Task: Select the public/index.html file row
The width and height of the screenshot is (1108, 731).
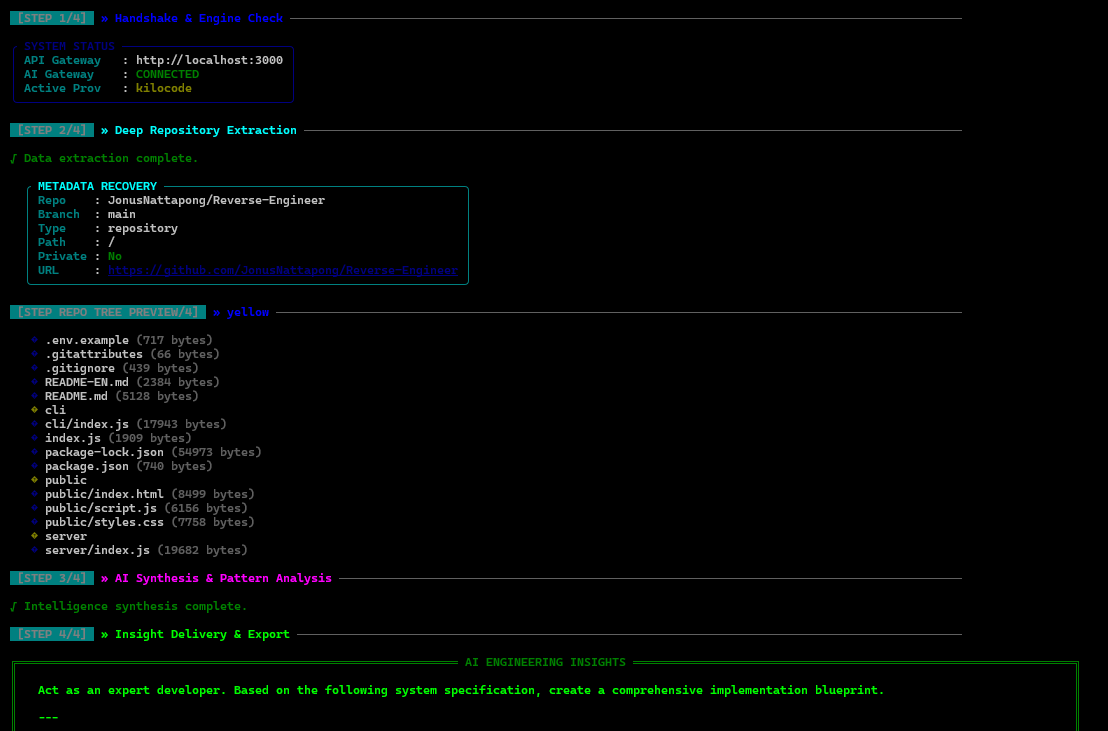Action: pyautogui.click(x=143, y=494)
